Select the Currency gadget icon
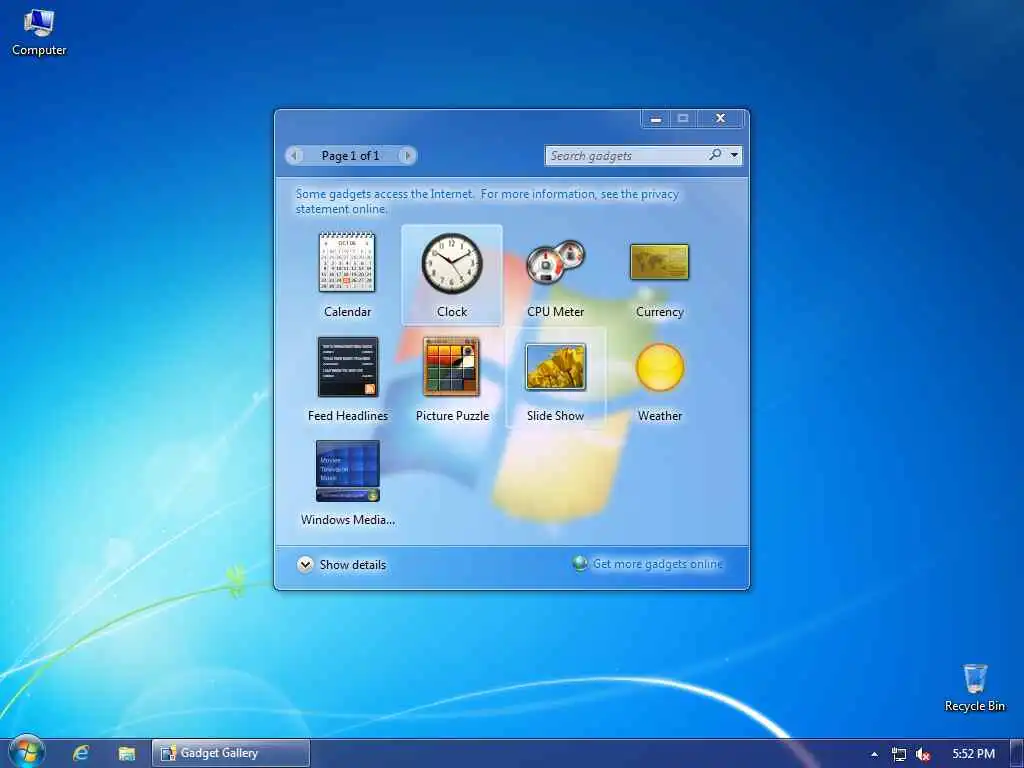This screenshot has width=1024, height=768. 659,262
